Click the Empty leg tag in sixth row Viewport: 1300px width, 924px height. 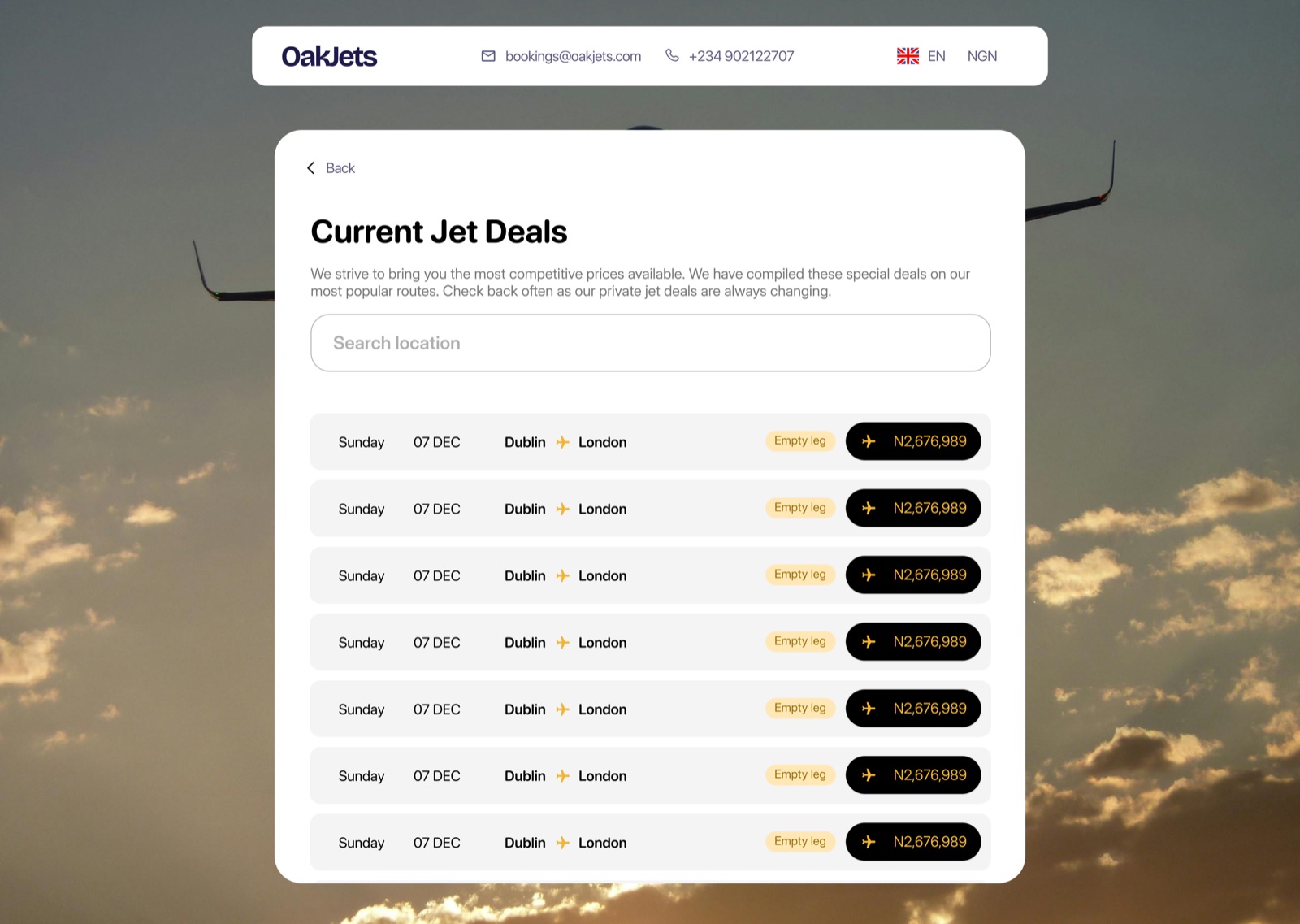point(800,774)
